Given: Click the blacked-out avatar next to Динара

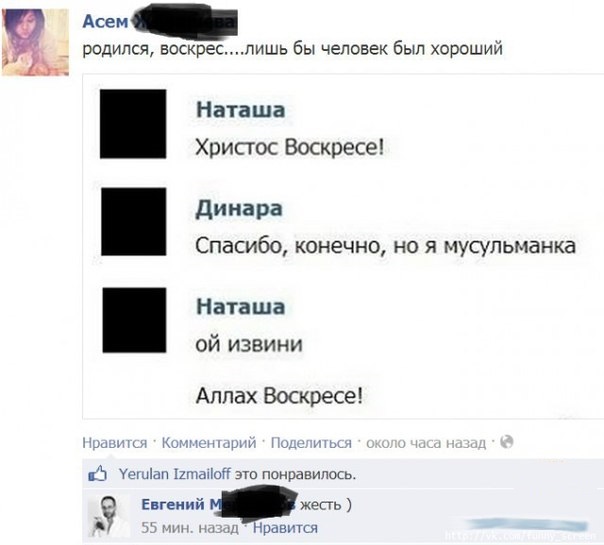Looking at the screenshot, I should pos(134,221).
